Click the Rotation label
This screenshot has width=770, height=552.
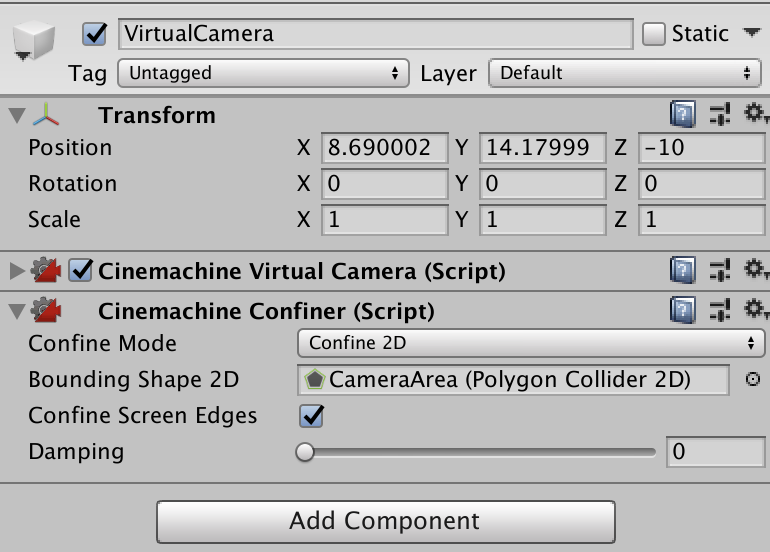73,184
